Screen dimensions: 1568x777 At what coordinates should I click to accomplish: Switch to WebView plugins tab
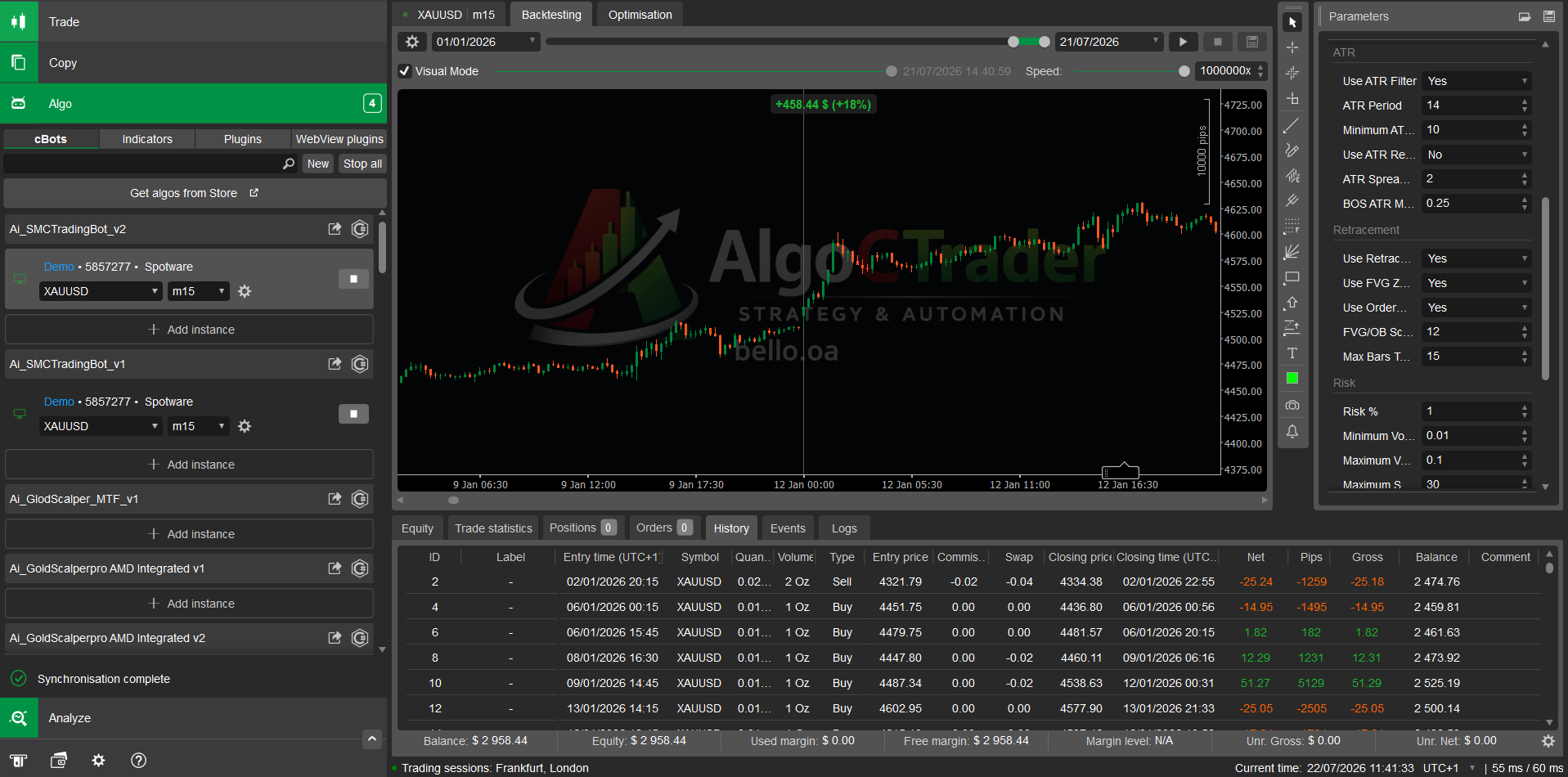tap(339, 139)
